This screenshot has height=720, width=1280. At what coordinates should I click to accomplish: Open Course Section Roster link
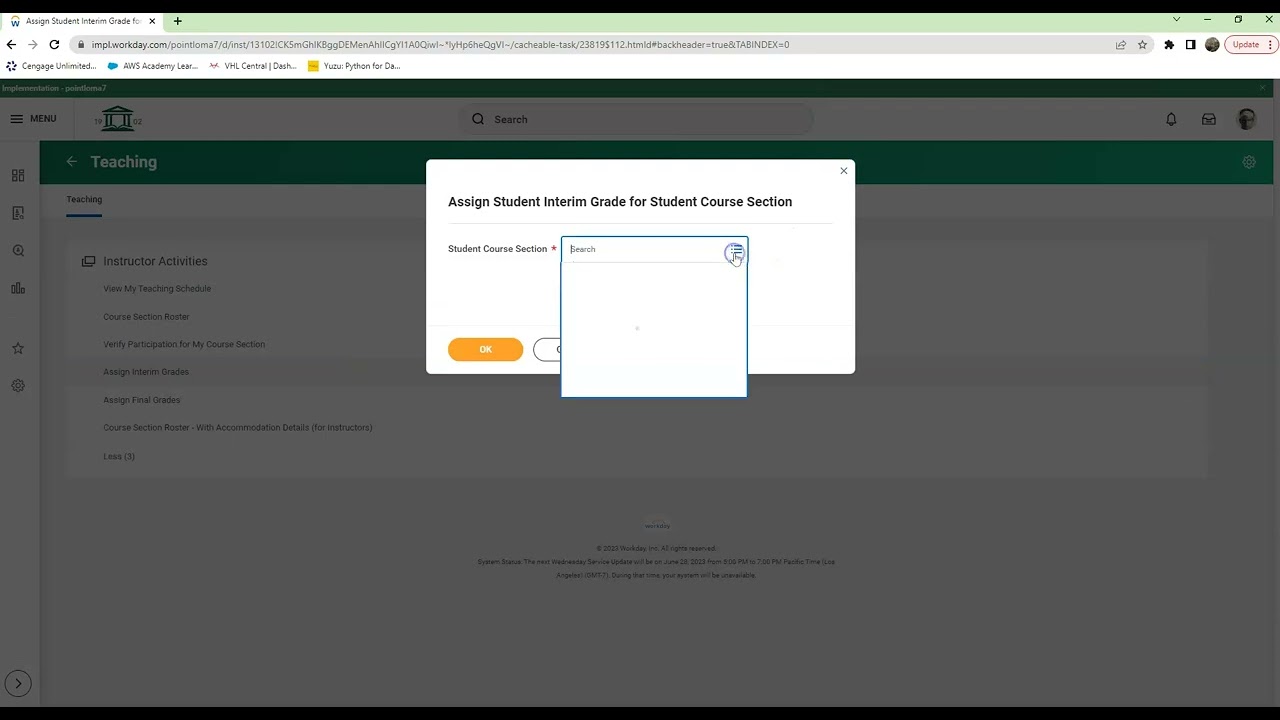146,317
